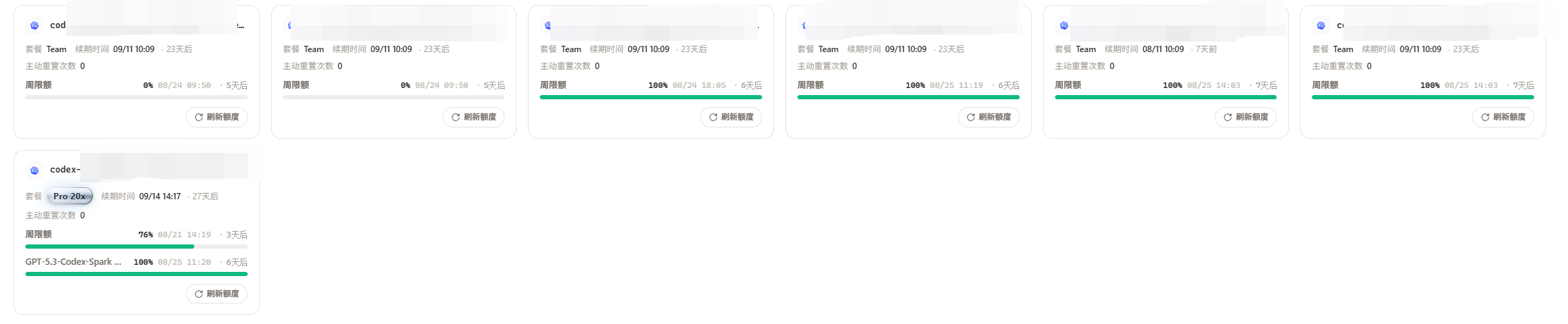Click the avatar icon beside the "cod" account name

pyautogui.click(x=34, y=25)
